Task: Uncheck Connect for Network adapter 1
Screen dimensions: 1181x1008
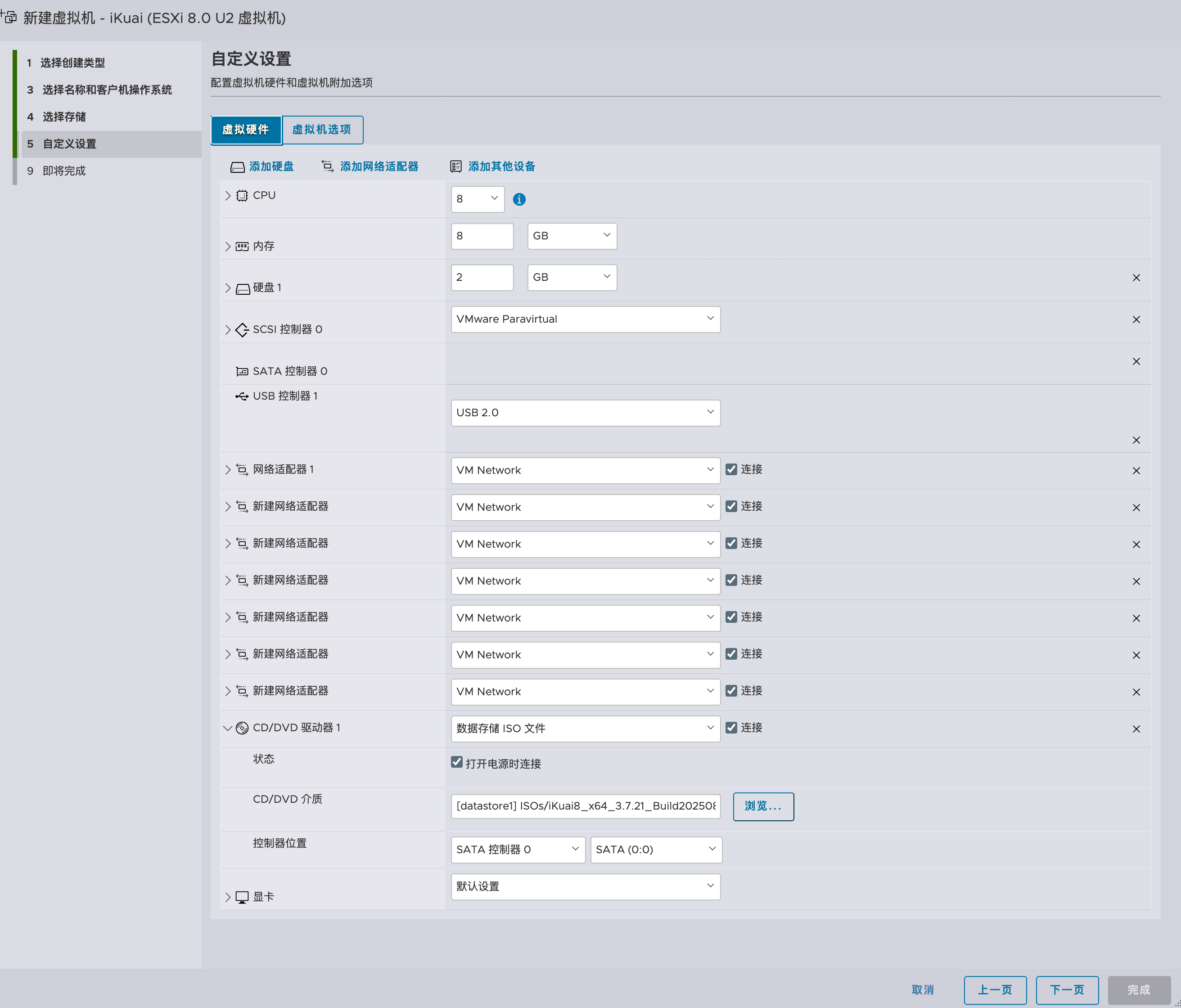Action: point(731,469)
